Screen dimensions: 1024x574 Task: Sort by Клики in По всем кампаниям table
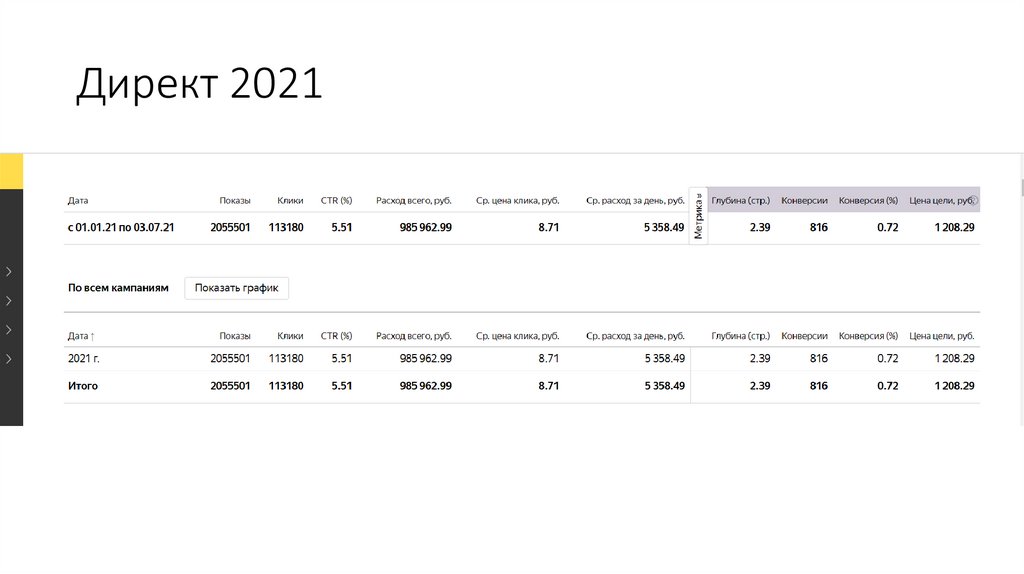pyautogui.click(x=290, y=336)
